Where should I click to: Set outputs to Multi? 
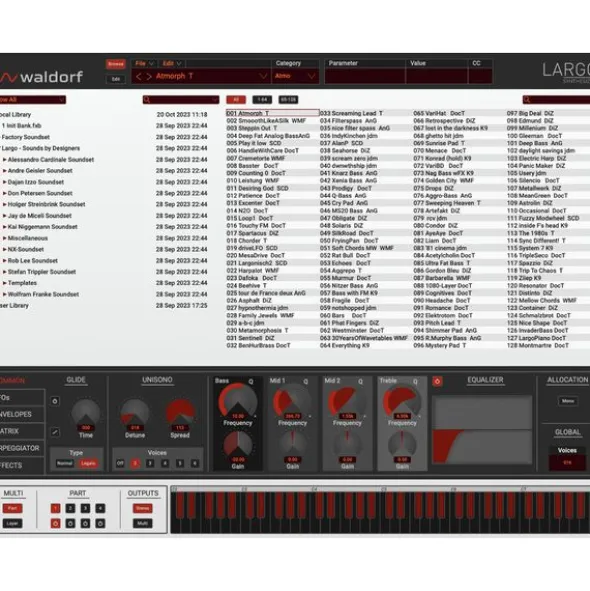pos(143,524)
